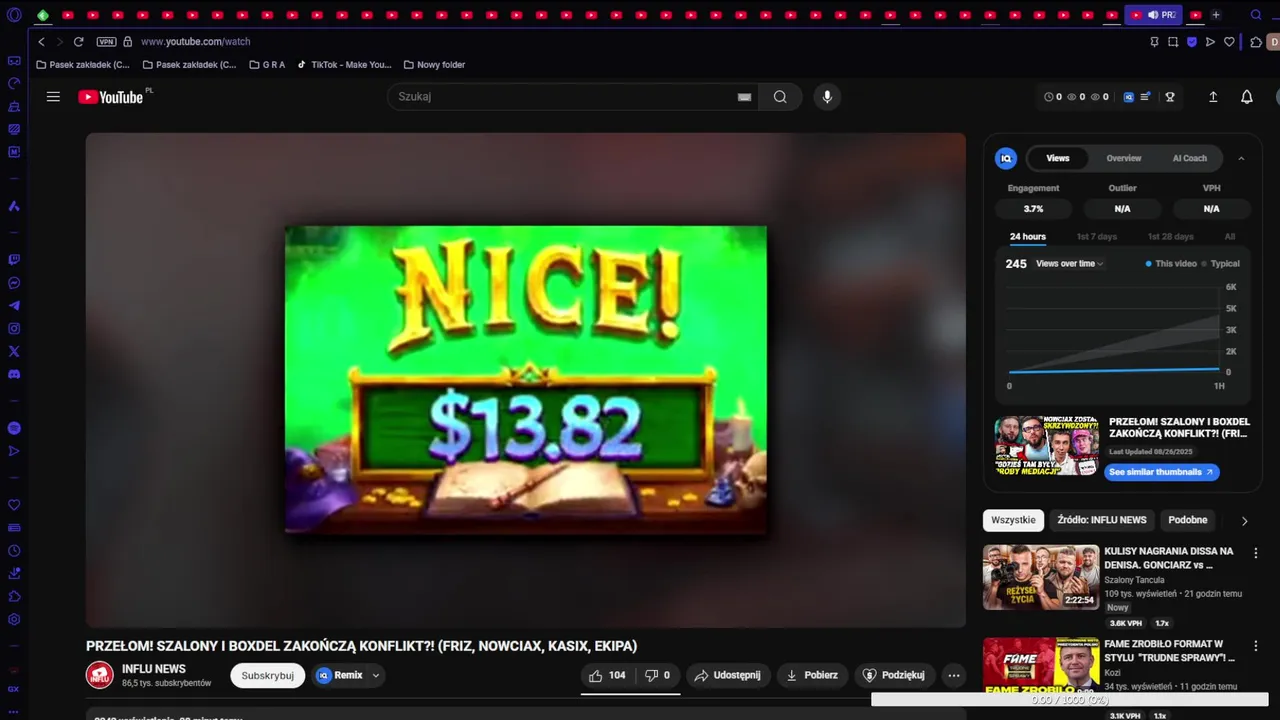This screenshot has height=720, width=1280.
Task: Reload the page
Action: 78,42
